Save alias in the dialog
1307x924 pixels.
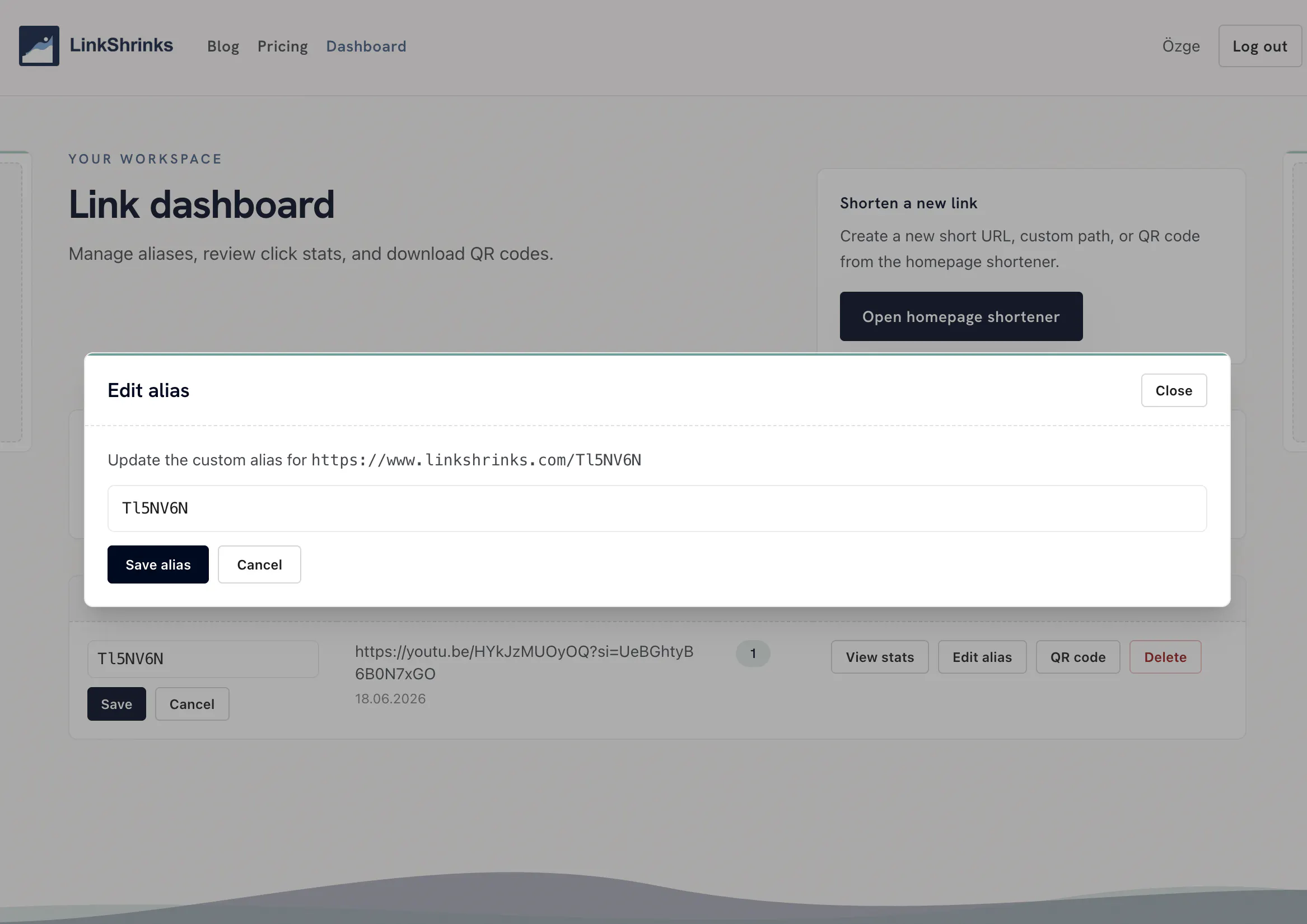pyautogui.click(x=158, y=565)
